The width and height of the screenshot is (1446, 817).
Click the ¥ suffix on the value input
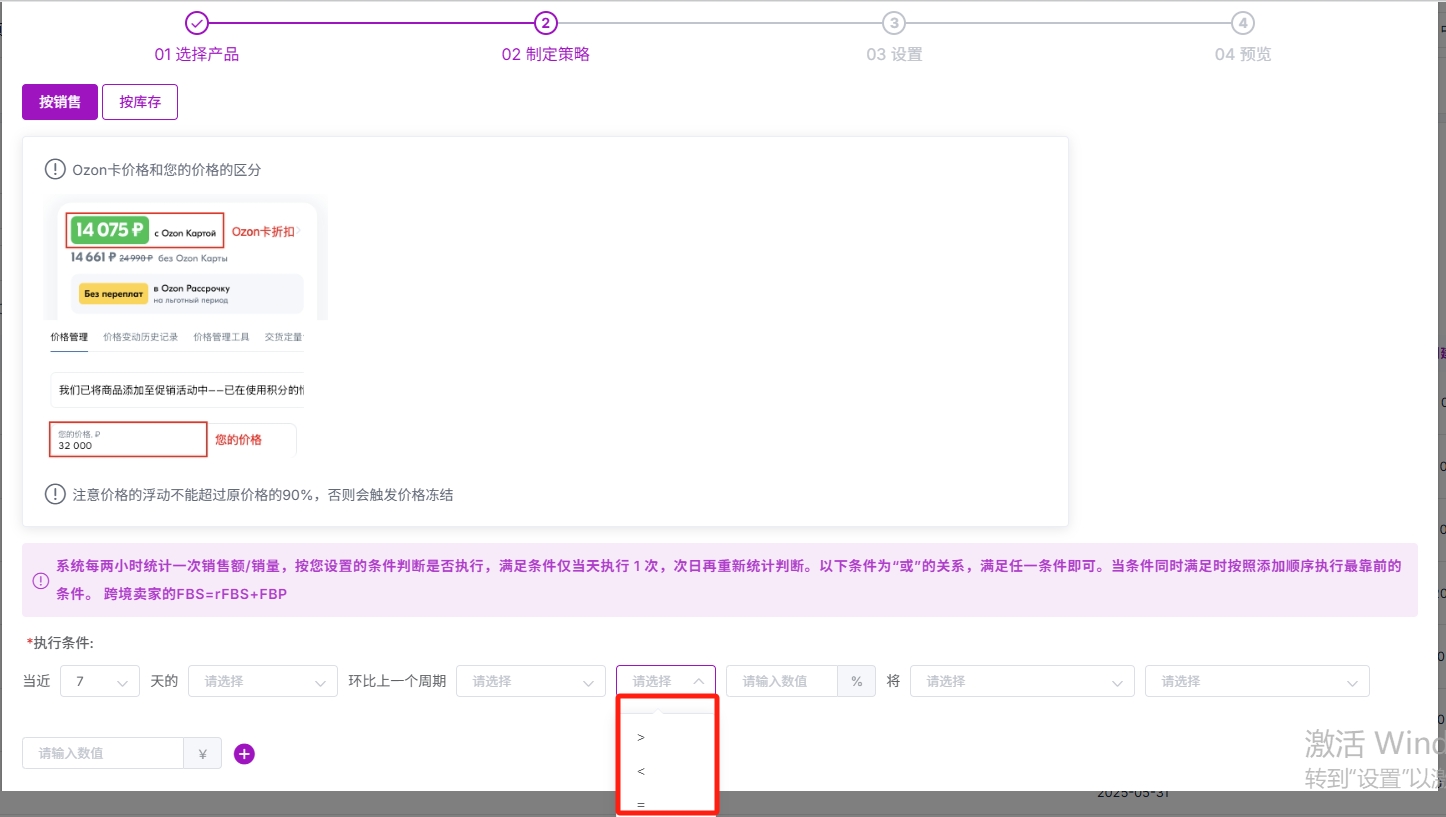pyautogui.click(x=203, y=753)
